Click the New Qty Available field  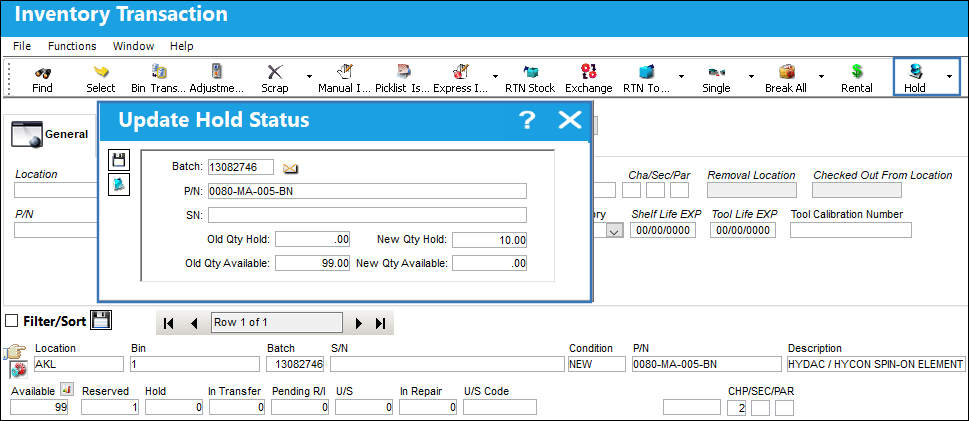(489, 263)
